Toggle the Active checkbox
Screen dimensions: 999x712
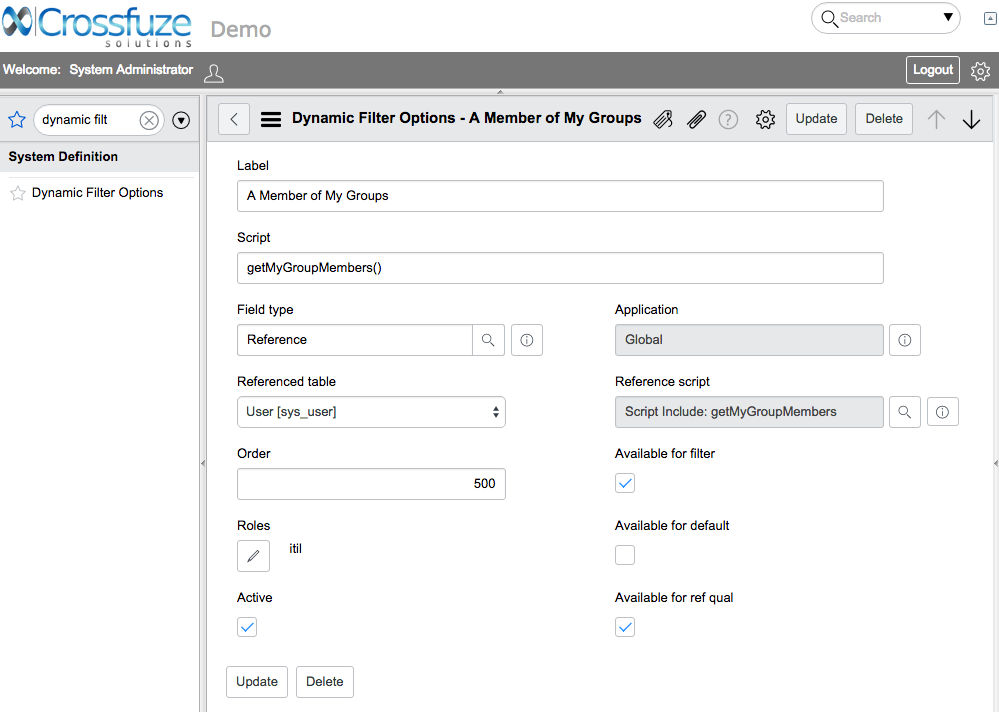point(247,627)
